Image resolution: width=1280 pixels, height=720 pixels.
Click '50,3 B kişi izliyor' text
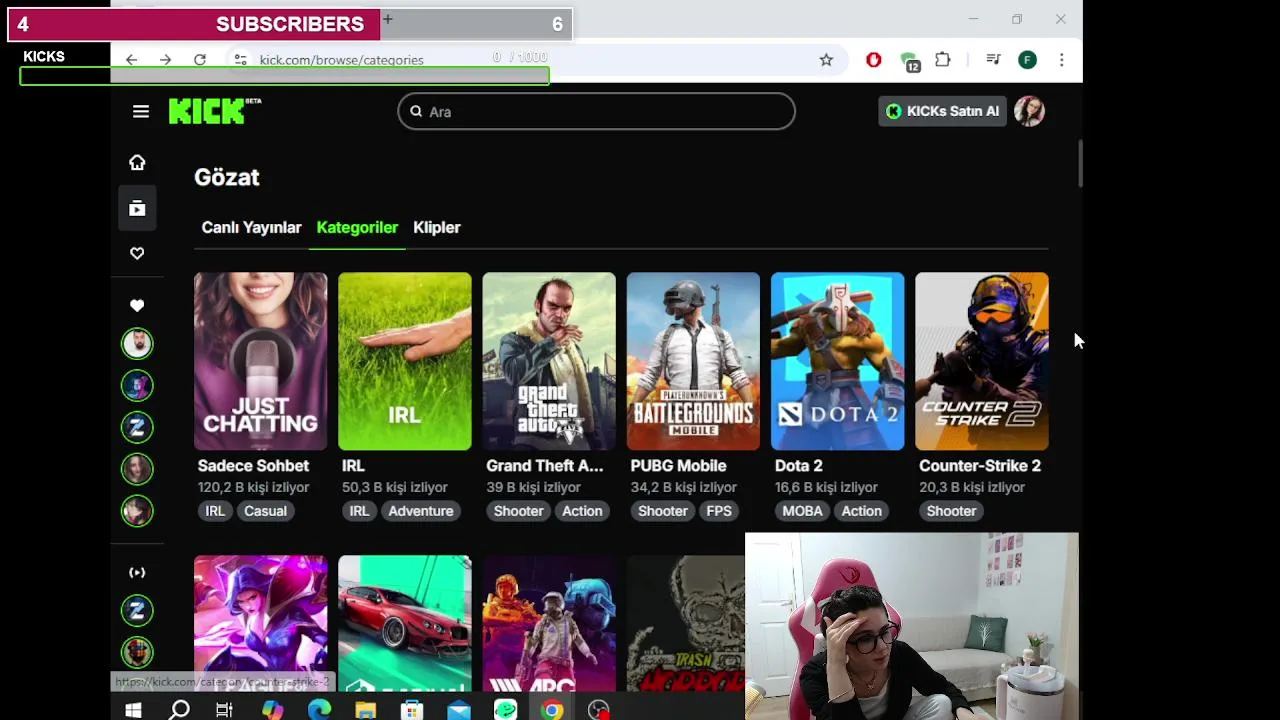394,487
